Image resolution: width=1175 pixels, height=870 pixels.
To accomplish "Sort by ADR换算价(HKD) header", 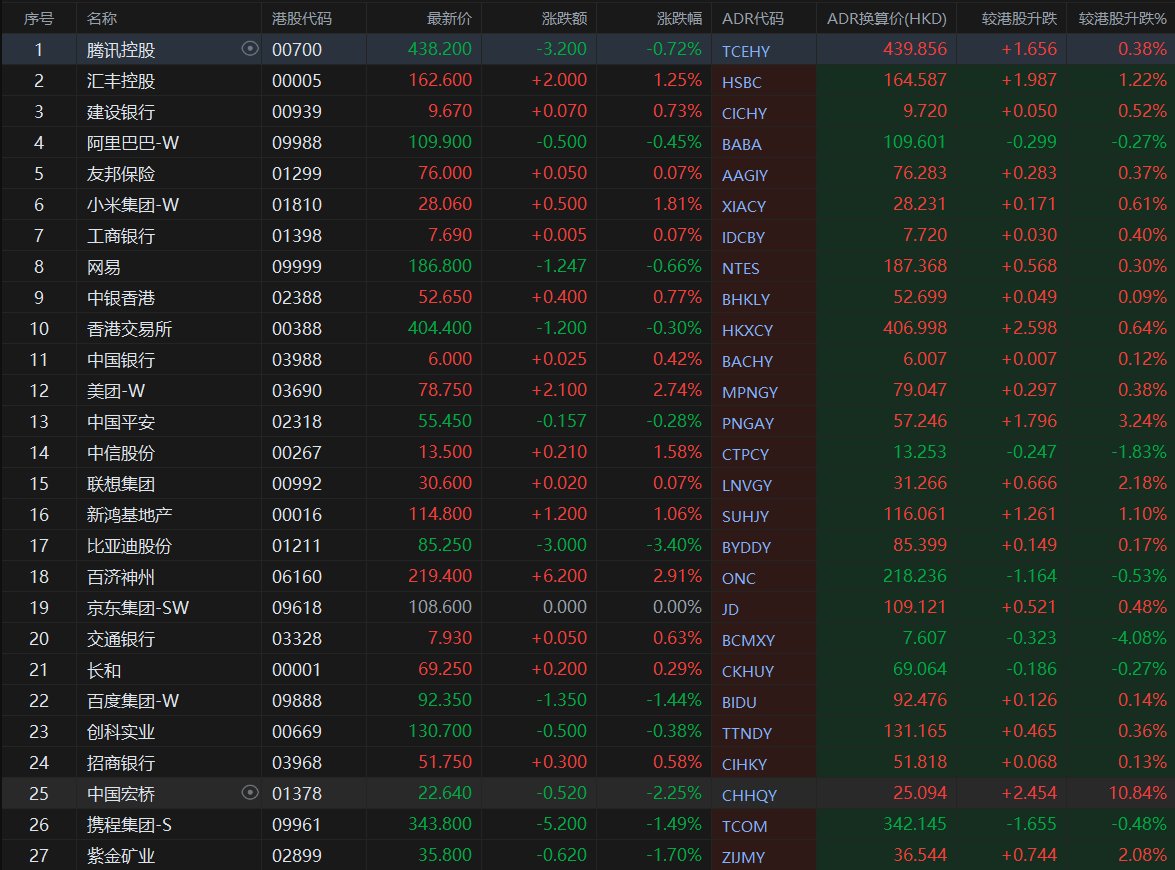I will 886,18.
